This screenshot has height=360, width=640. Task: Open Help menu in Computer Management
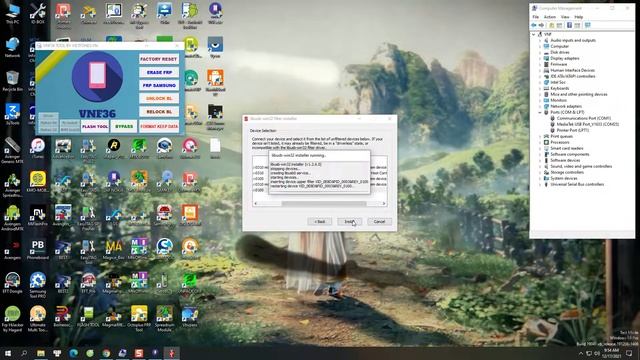coord(579,17)
